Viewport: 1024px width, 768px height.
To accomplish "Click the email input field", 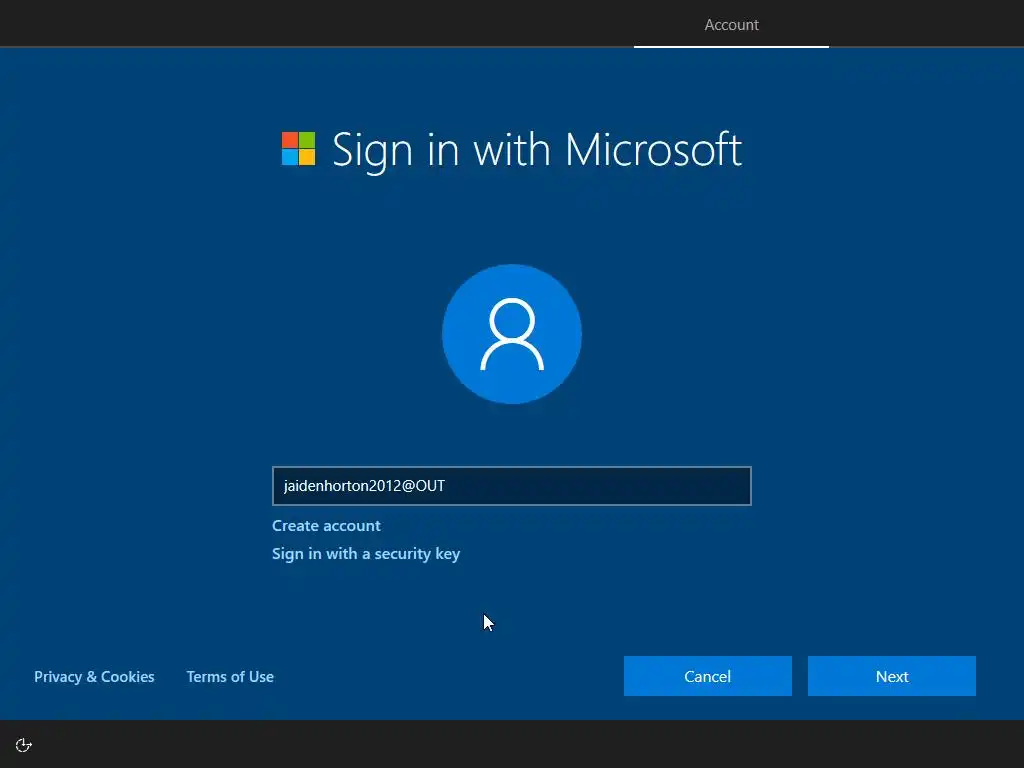I will pyautogui.click(x=512, y=486).
